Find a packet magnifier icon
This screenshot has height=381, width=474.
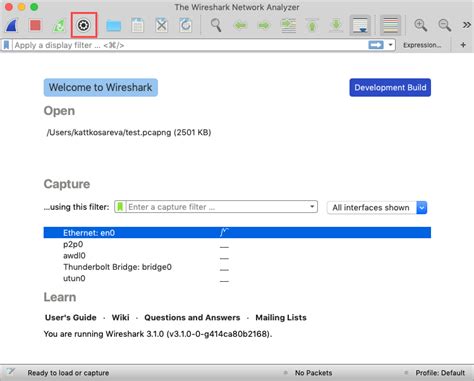coord(216,25)
